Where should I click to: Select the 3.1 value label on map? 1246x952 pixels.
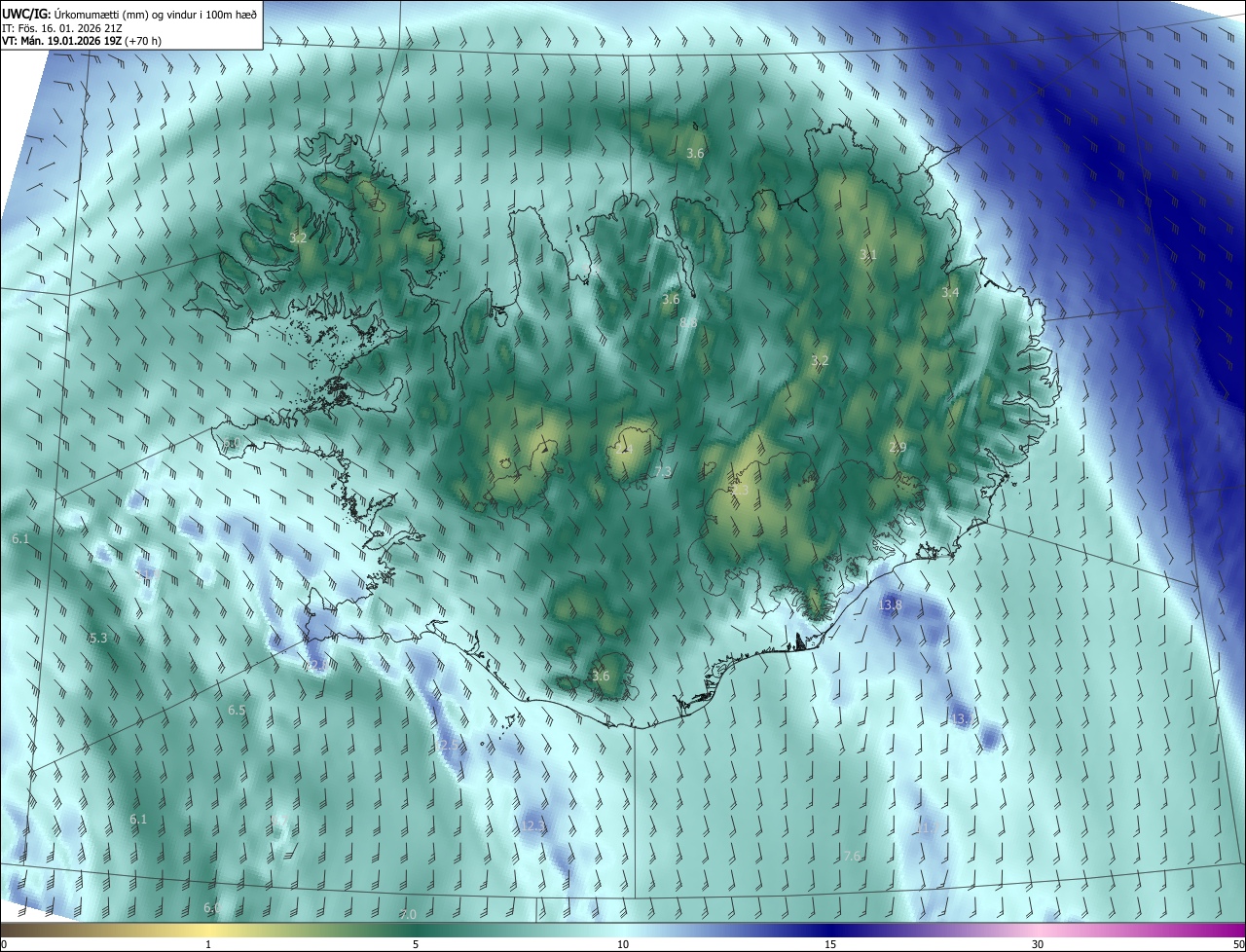(x=868, y=254)
